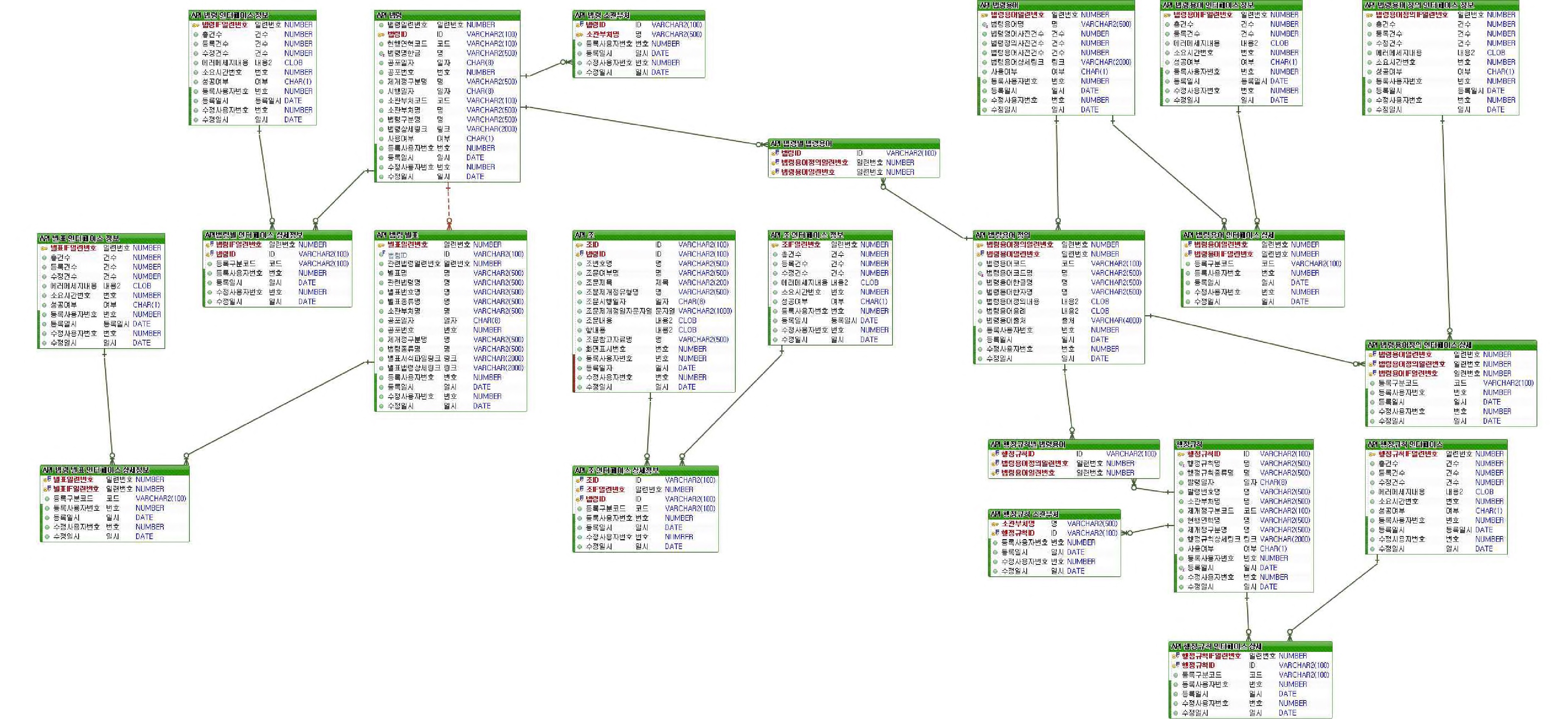Click the key icon beside 별표일련번호 in API 법령 별표

[x=381, y=245]
